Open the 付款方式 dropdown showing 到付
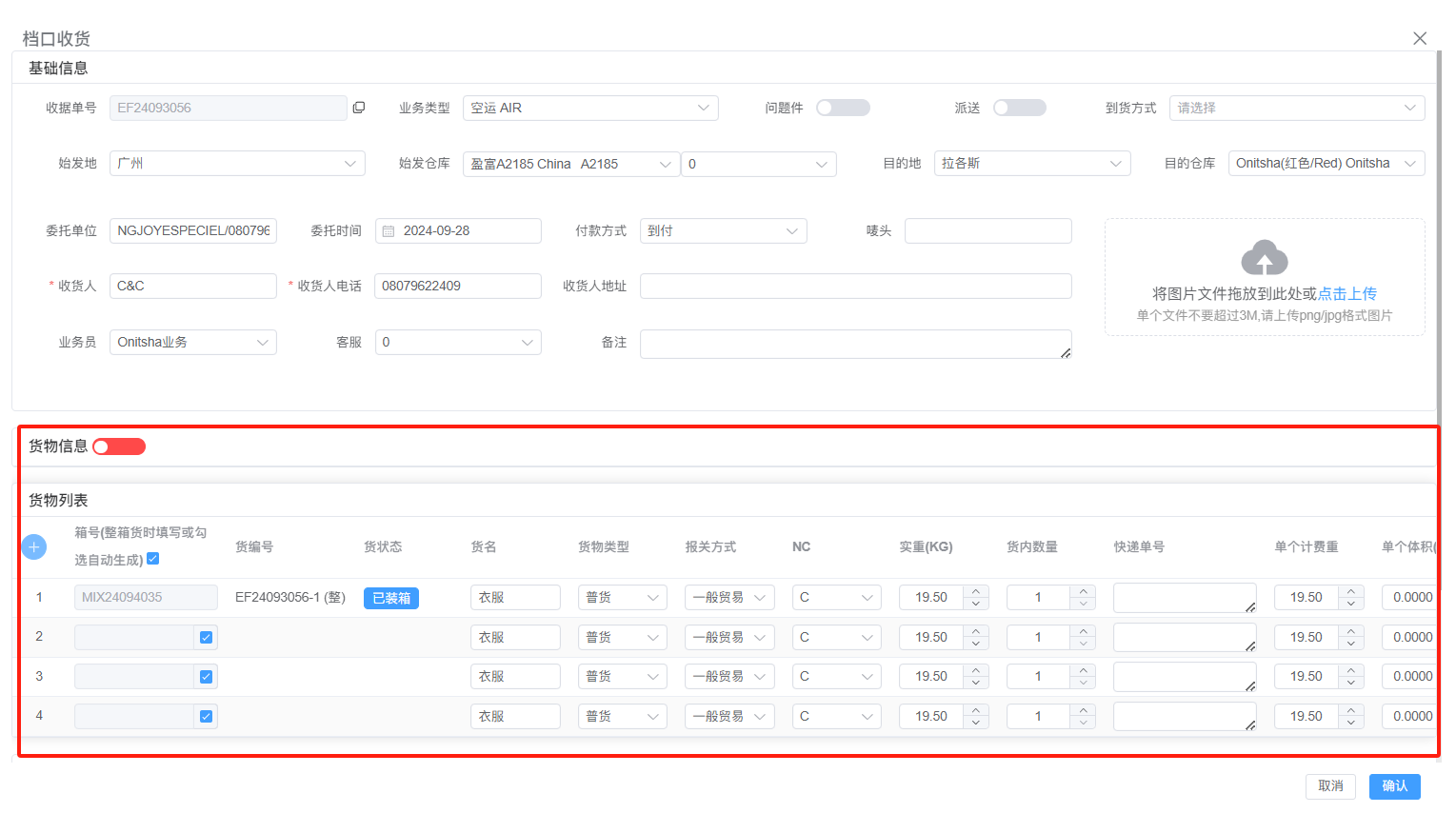 click(x=724, y=231)
